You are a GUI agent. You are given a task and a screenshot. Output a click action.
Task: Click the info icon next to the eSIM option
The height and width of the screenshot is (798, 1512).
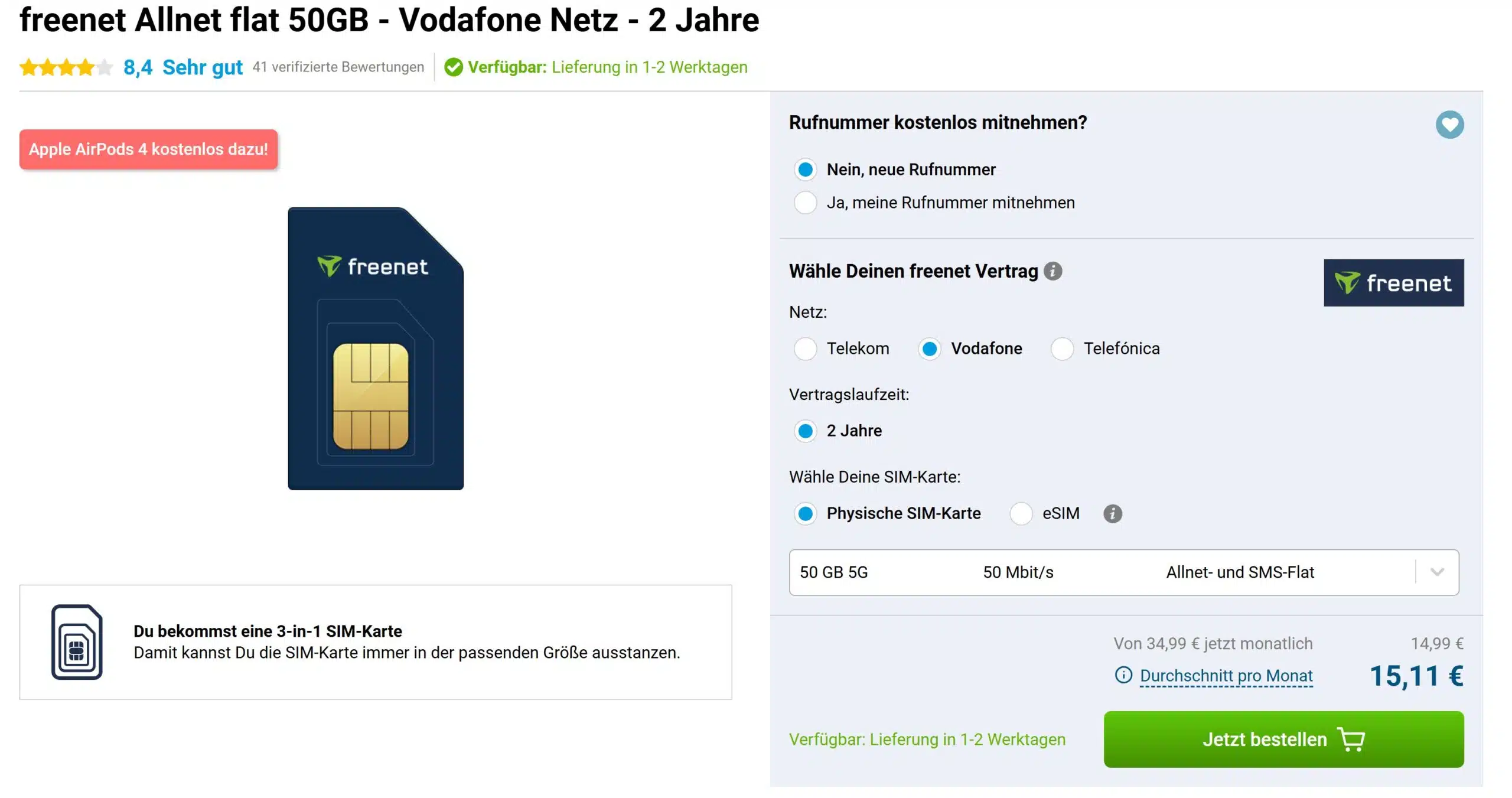point(1113,514)
